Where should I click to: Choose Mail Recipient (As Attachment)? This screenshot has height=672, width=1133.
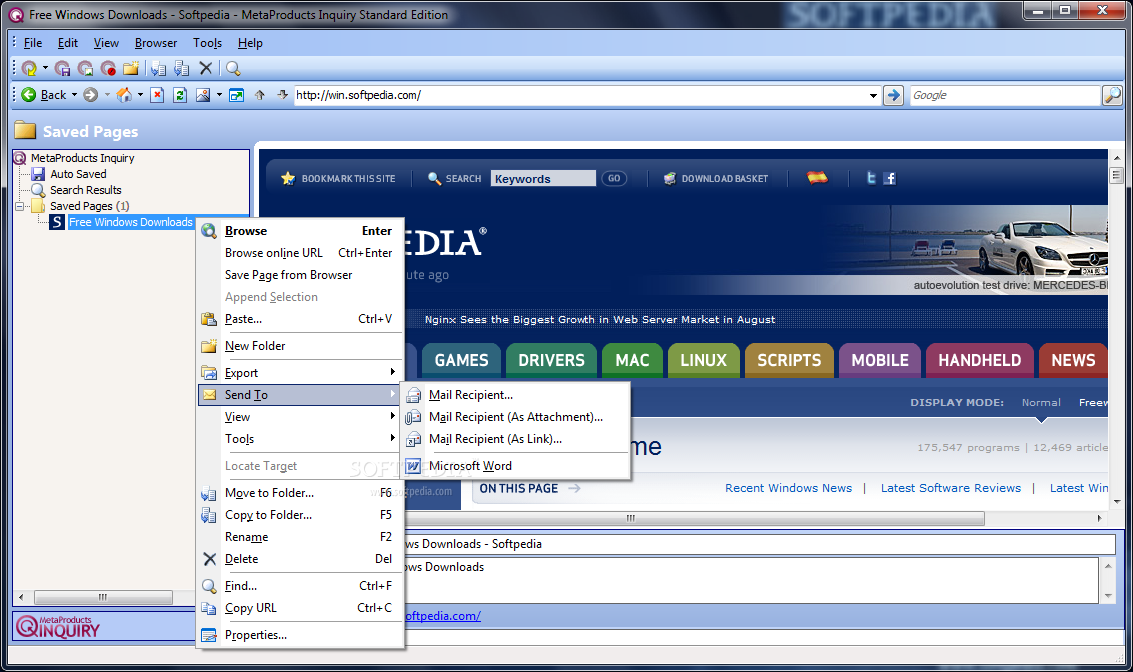[515, 417]
